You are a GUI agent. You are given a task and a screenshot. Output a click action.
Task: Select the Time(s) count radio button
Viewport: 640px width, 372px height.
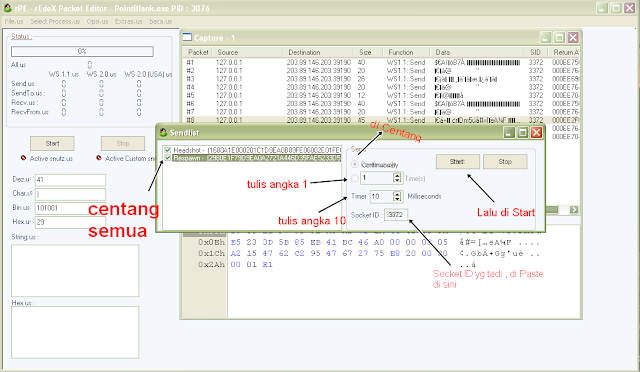[x=355, y=178]
